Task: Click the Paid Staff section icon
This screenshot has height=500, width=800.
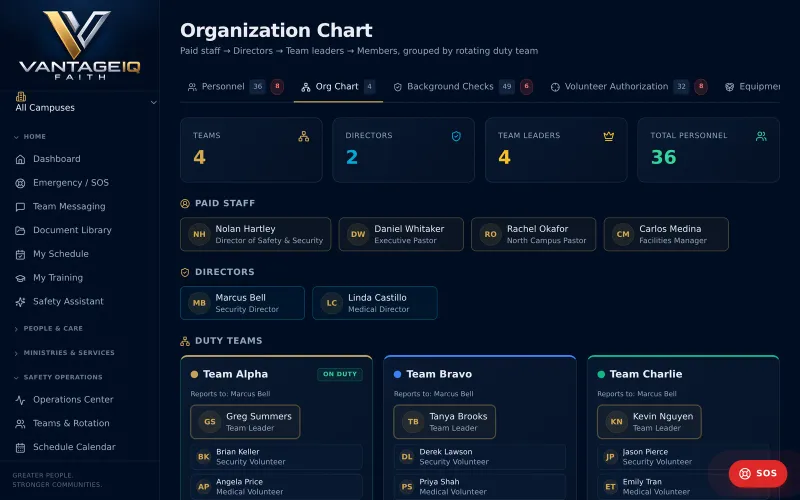Action: (185, 204)
